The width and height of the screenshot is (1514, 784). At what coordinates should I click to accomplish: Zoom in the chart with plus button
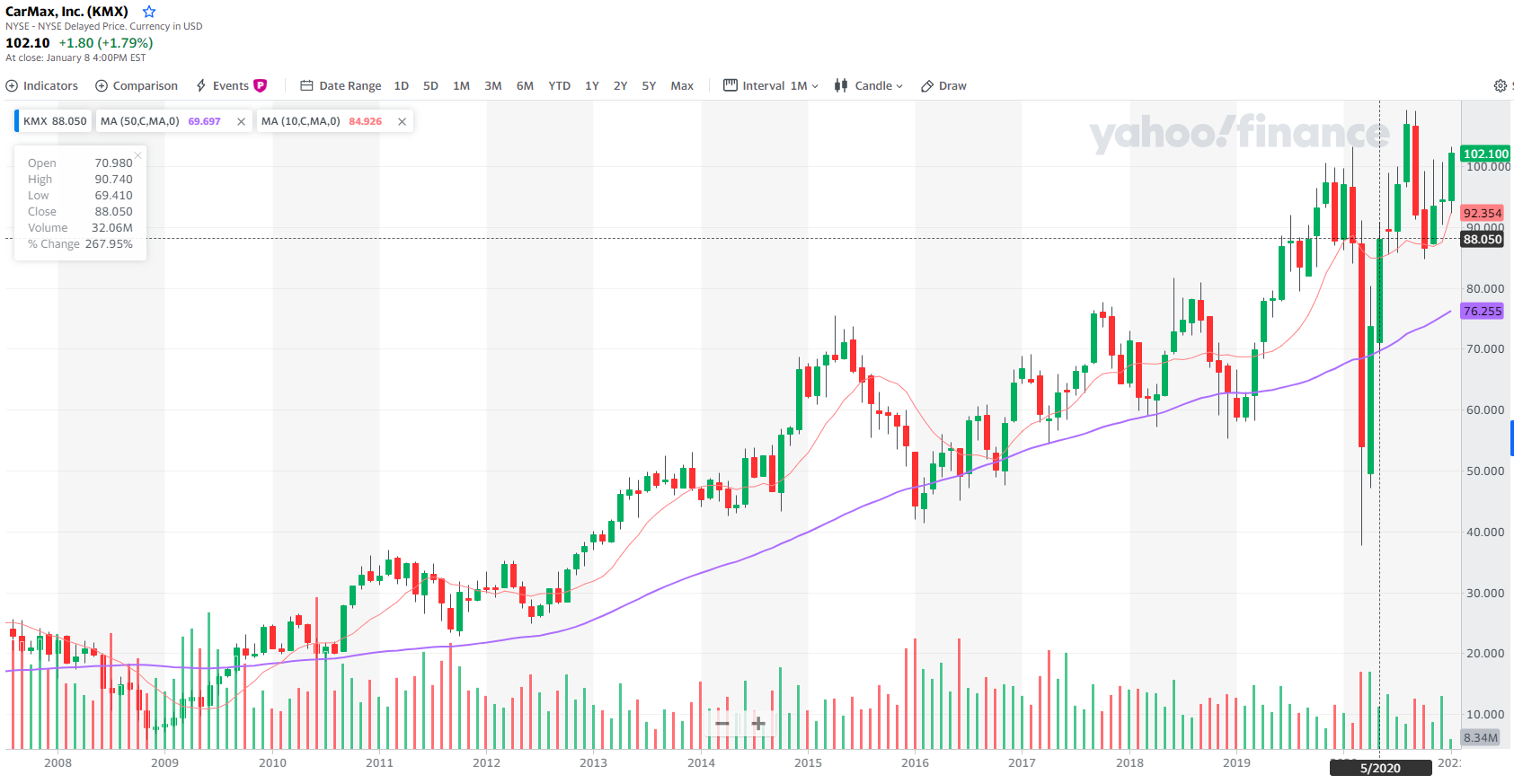(x=758, y=723)
